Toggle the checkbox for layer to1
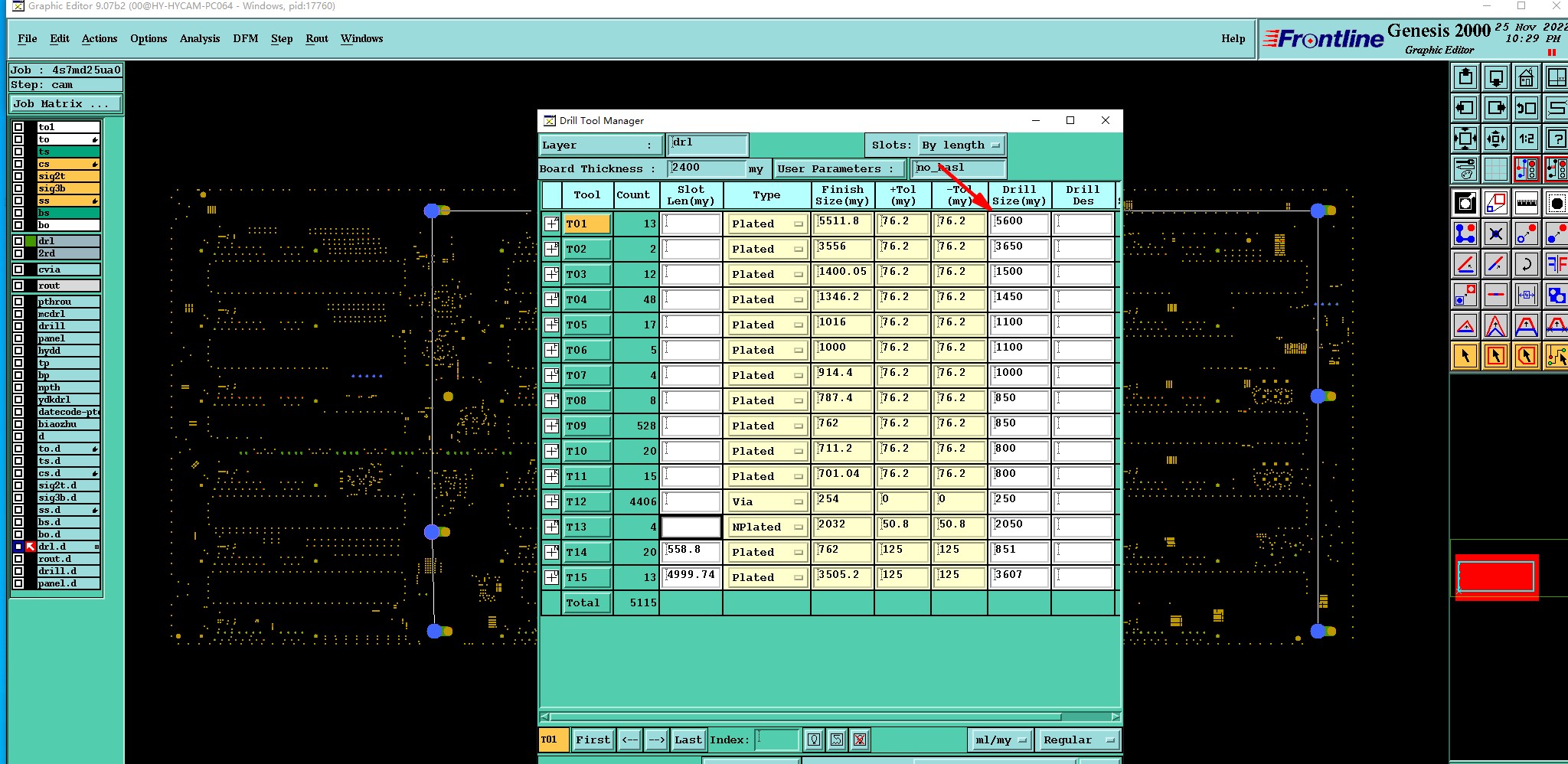Image resolution: width=1568 pixels, height=764 pixels. [18, 127]
